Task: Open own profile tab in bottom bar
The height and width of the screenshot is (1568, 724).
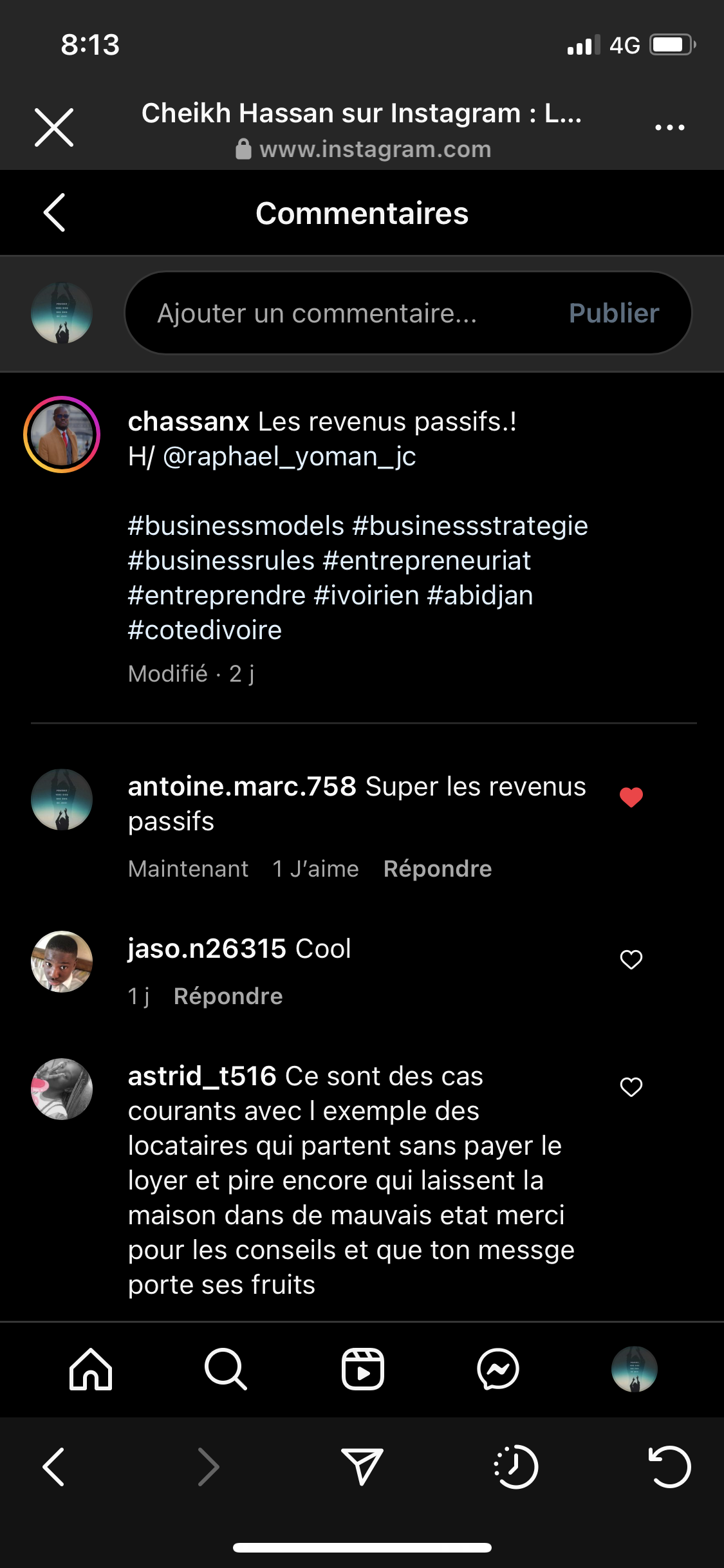Action: (x=634, y=1369)
